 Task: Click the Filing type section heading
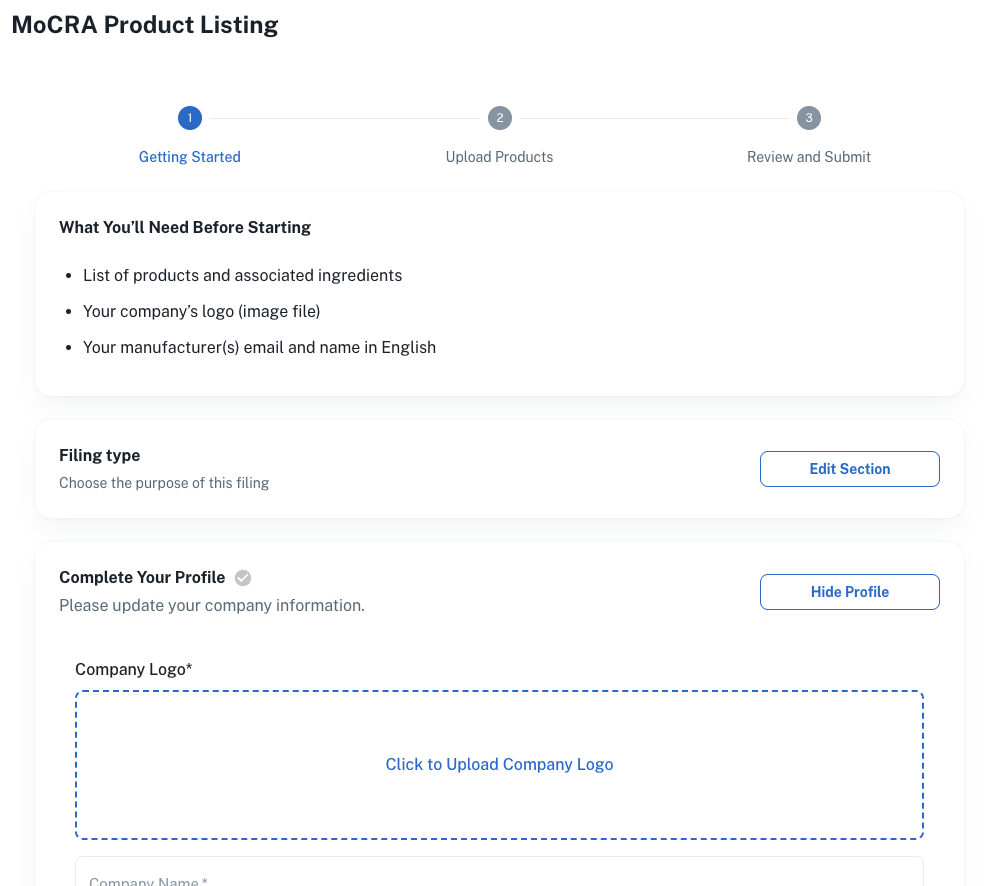tap(100, 456)
